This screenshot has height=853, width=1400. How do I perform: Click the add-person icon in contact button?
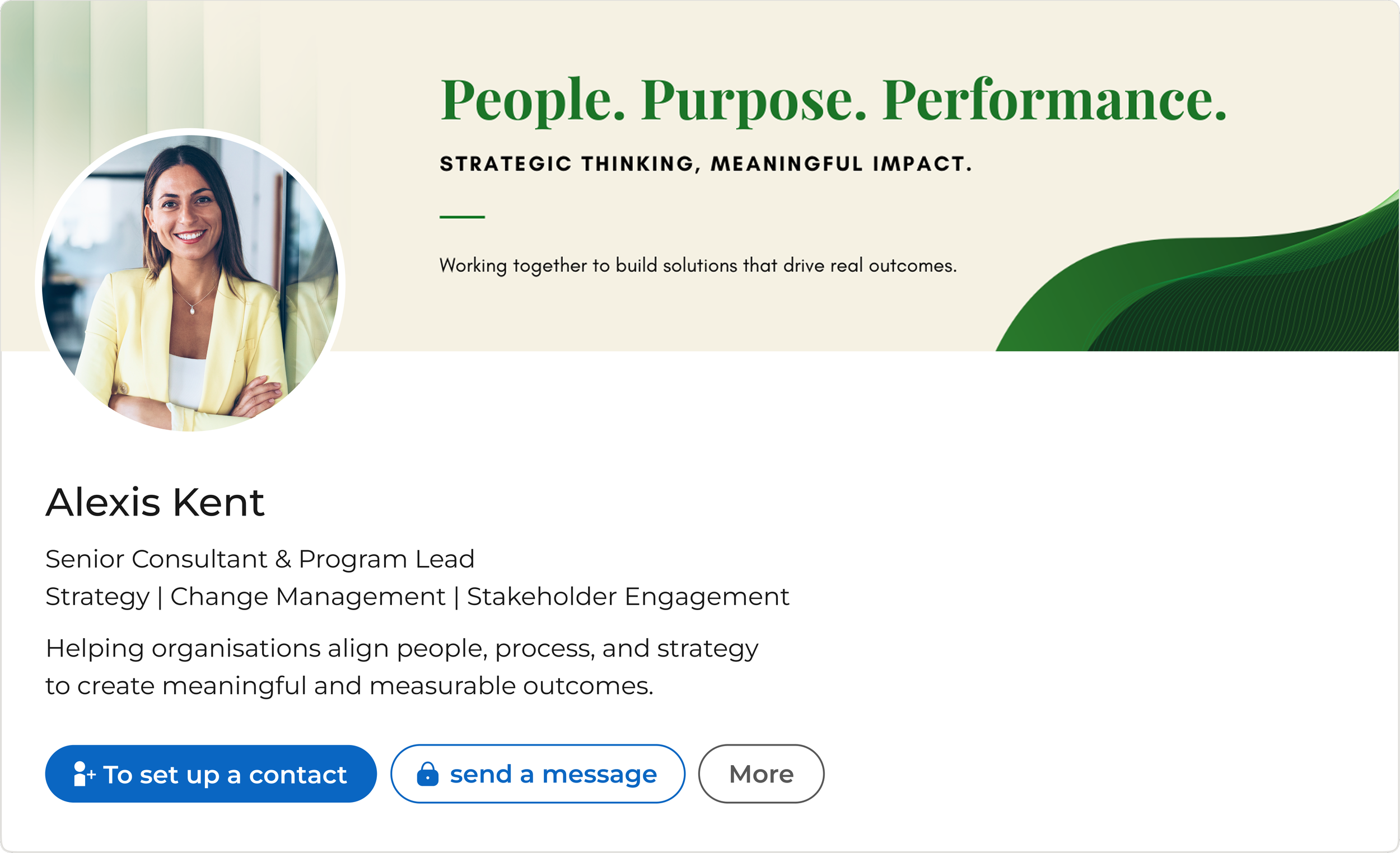84,774
